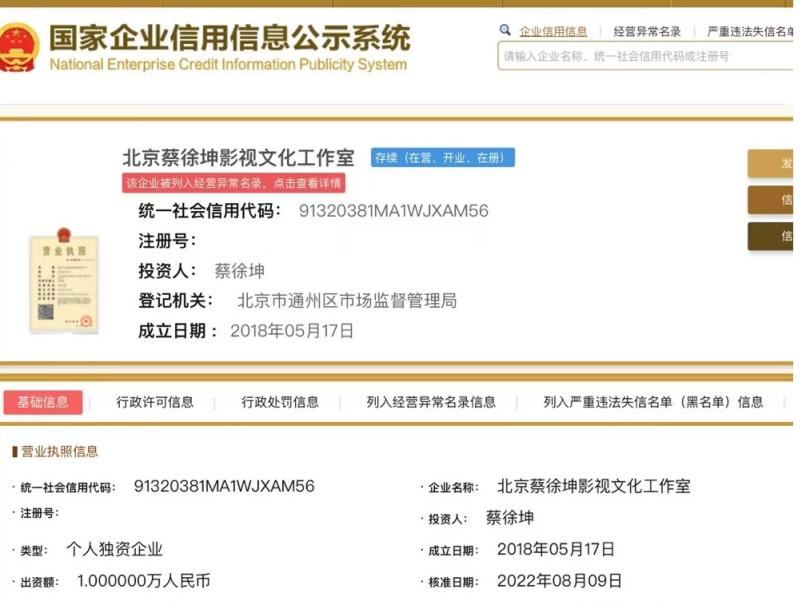This screenshot has height=601, width=802.
Task: Click the national emblem logo
Action: click(x=19, y=46)
